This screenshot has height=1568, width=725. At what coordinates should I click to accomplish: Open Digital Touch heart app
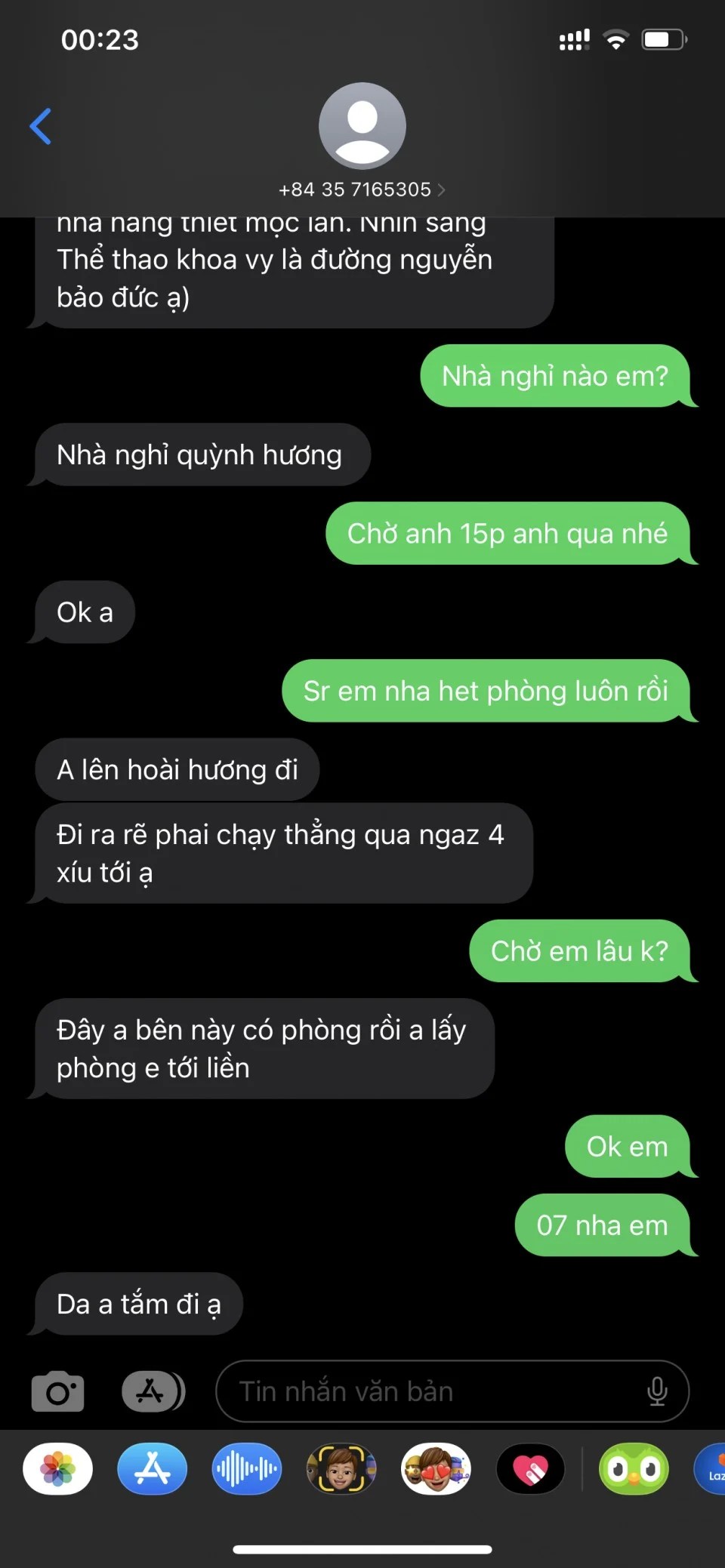pos(530,1468)
